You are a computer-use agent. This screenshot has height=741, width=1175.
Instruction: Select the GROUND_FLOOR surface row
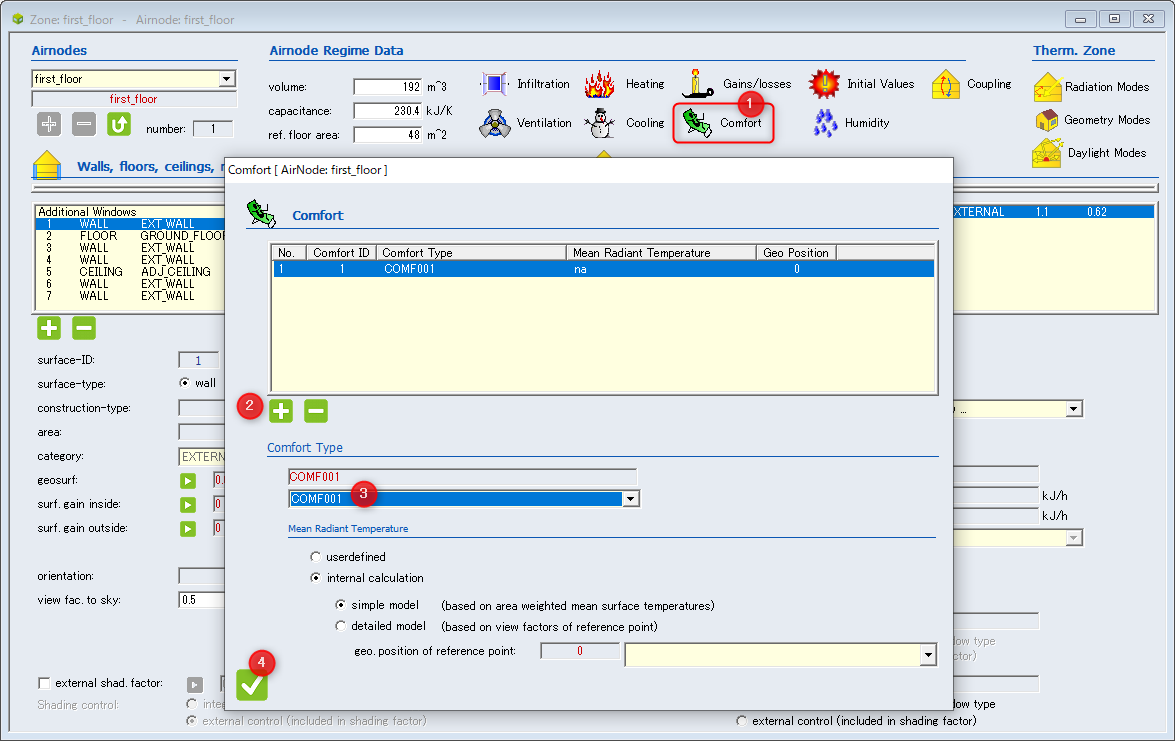pyautogui.click(x=131, y=236)
